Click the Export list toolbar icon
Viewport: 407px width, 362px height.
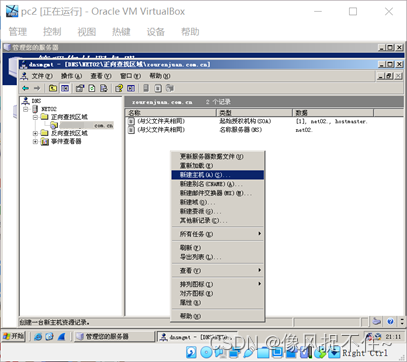point(104,88)
